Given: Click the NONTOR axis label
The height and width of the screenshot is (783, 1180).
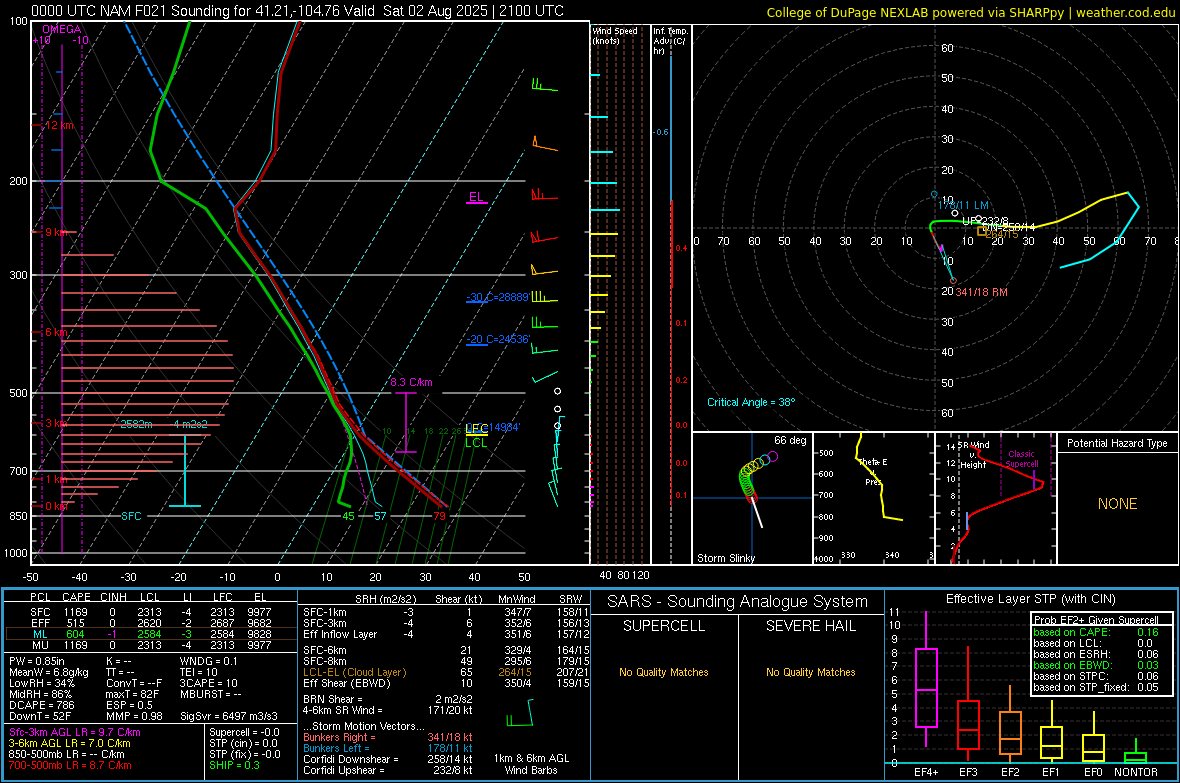Looking at the screenshot, I should [x=1136, y=772].
